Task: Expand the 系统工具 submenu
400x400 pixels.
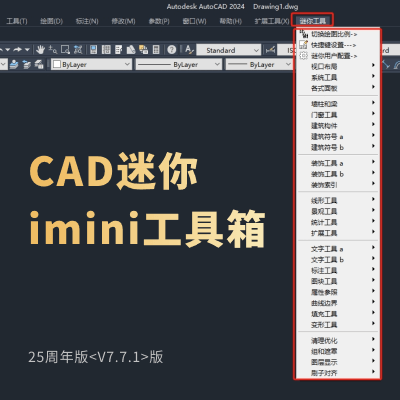Action: coord(337,77)
